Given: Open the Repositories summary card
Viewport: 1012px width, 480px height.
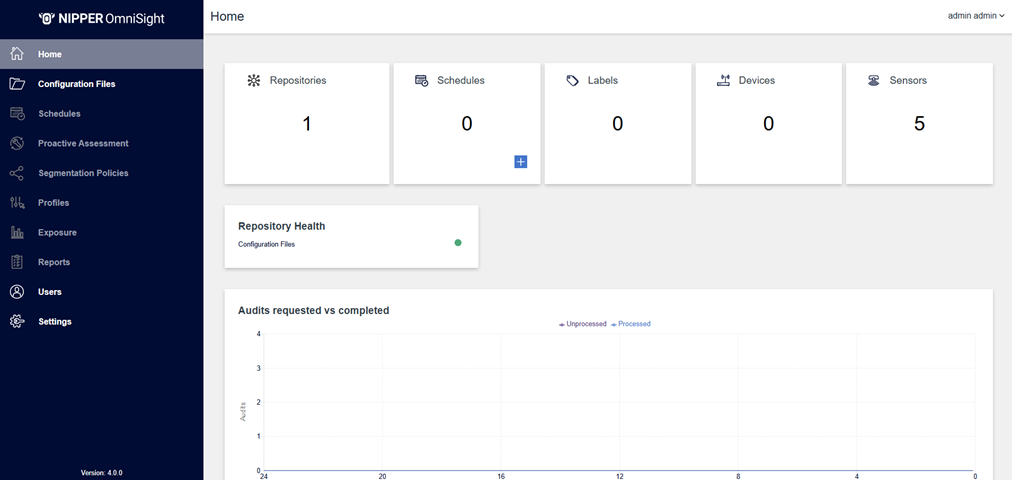Looking at the screenshot, I should (307, 123).
